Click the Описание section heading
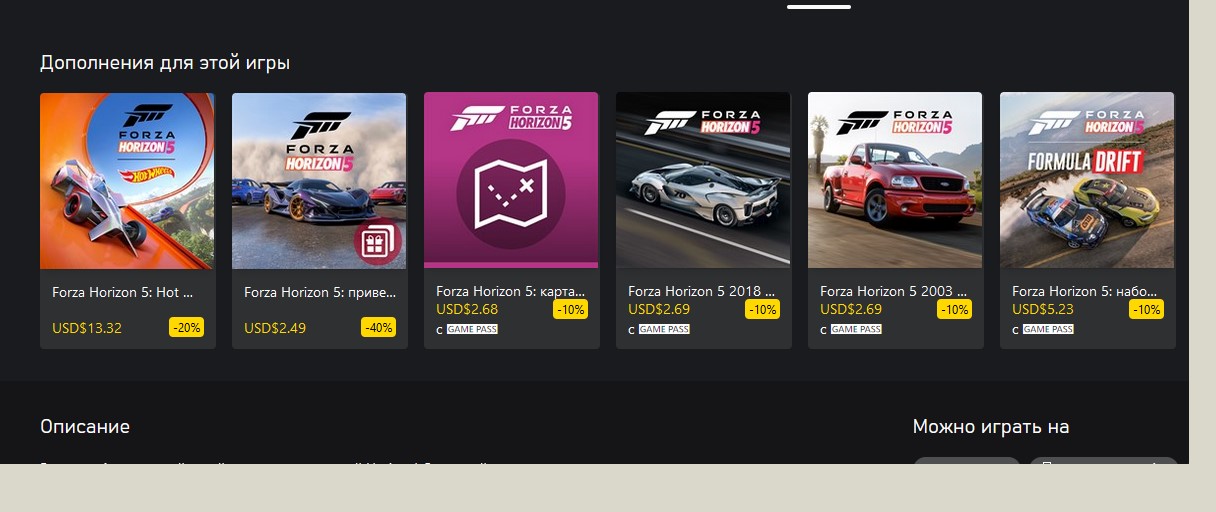 85,427
